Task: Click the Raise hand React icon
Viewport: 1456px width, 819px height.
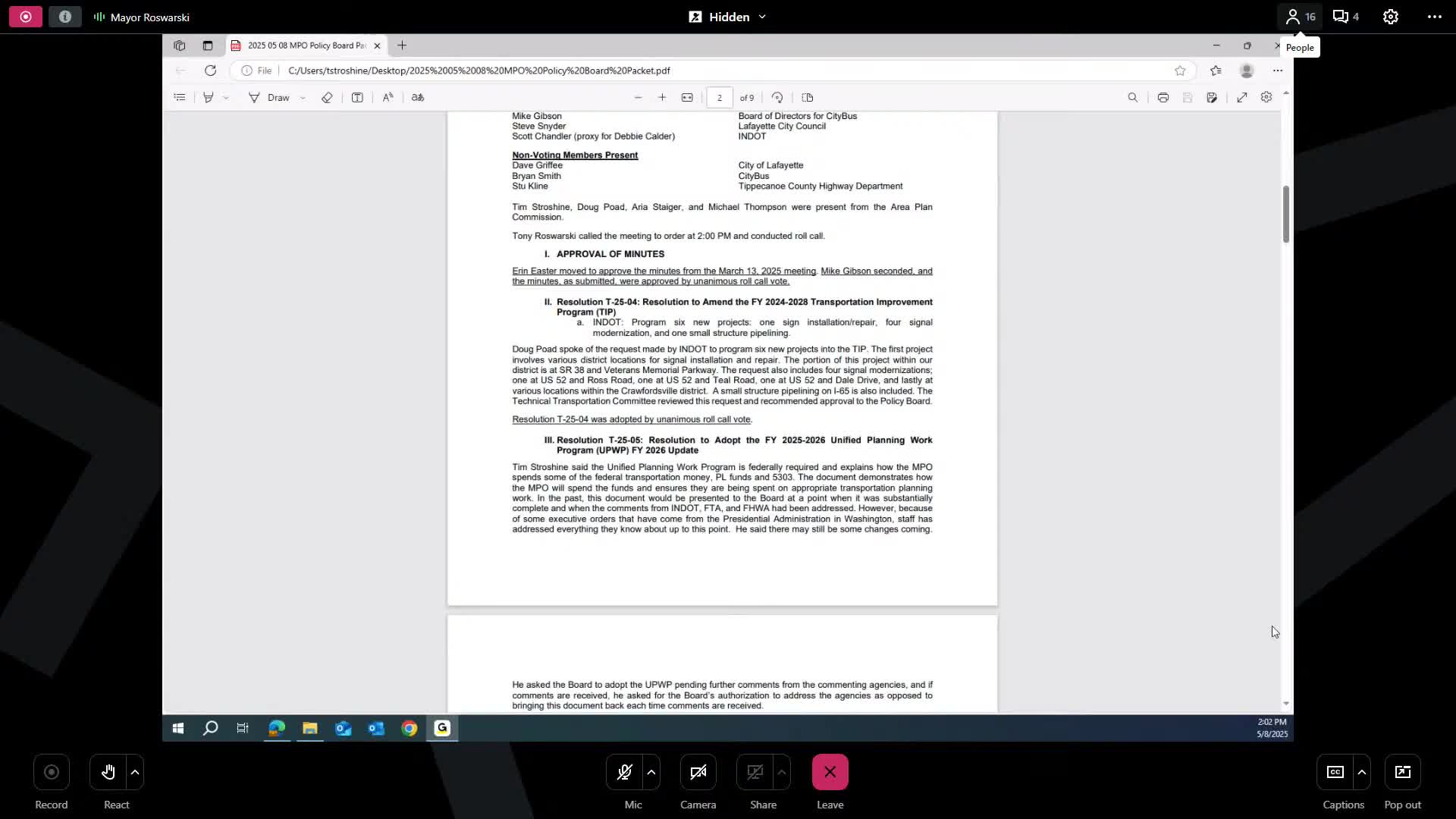Action: pyautogui.click(x=108, y=772)
